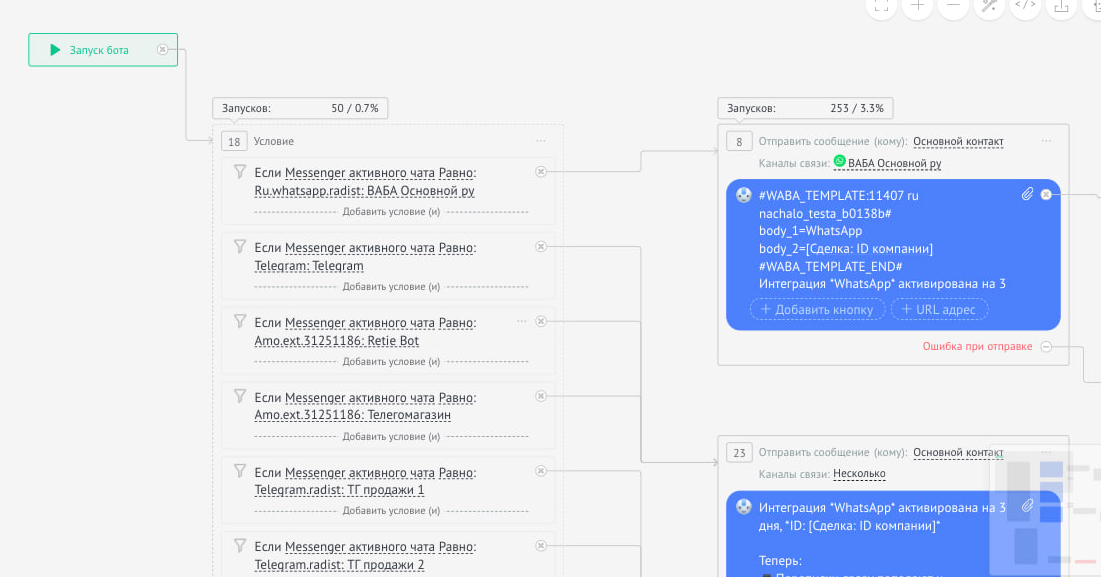Select block number 18
The height and width of the screenshot is (577, 1101).
click(x=234, y=141)
